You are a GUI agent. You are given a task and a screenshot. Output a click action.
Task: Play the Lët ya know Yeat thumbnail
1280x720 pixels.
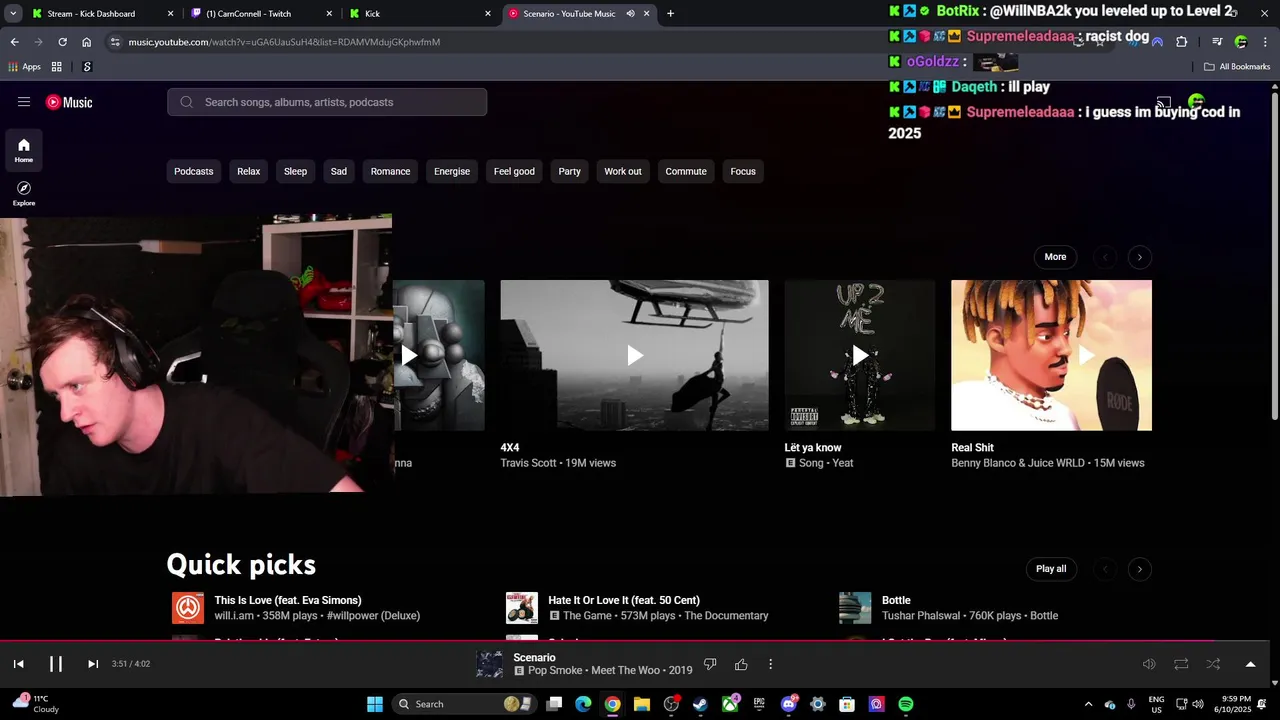tap(860, 355)
